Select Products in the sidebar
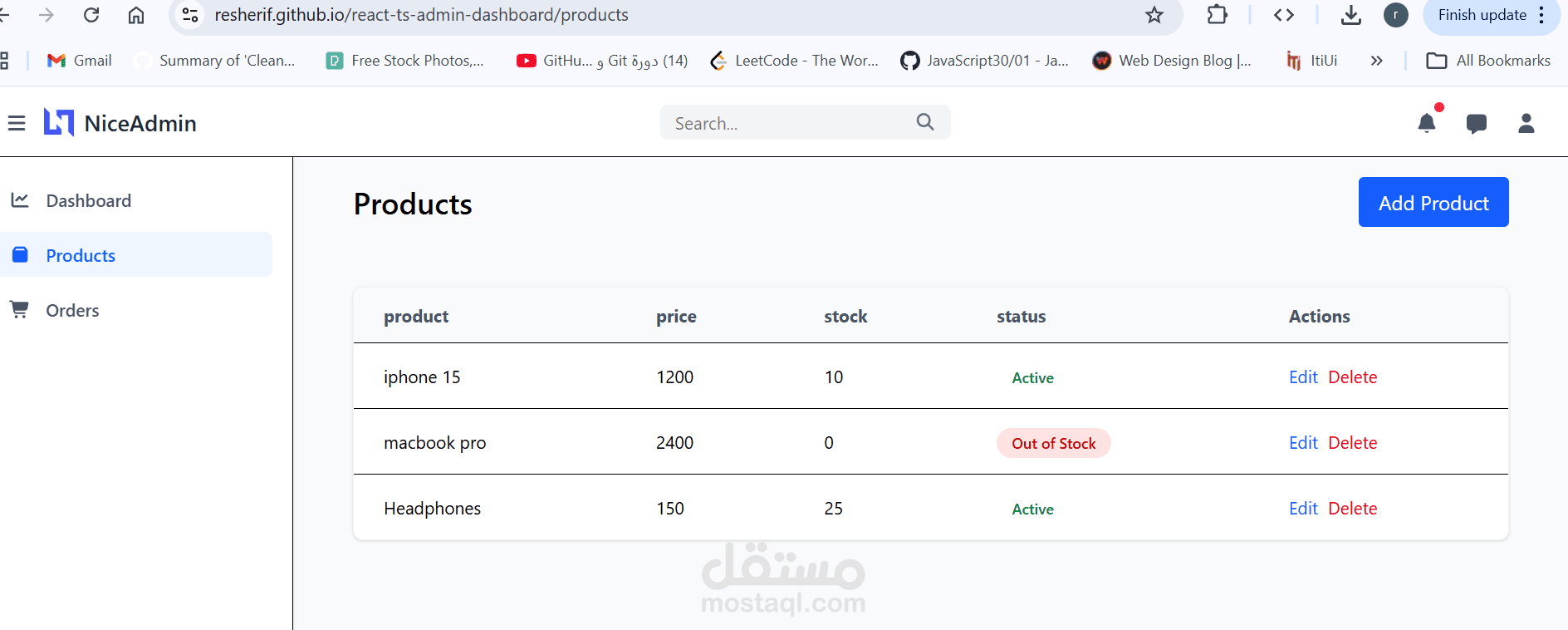 (136, 254)
